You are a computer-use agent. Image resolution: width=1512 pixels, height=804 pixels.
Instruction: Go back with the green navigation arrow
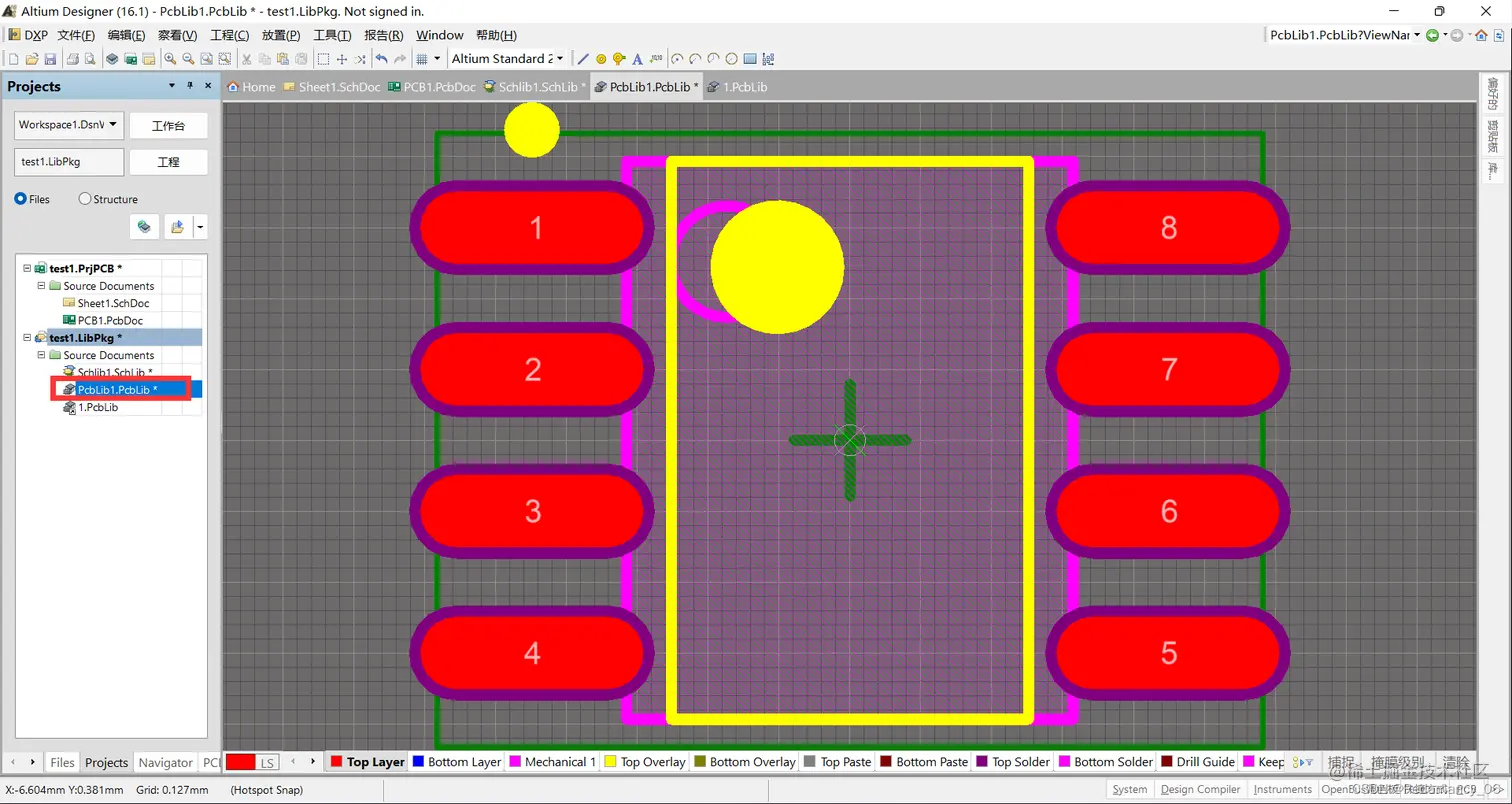pos(1433,35)
